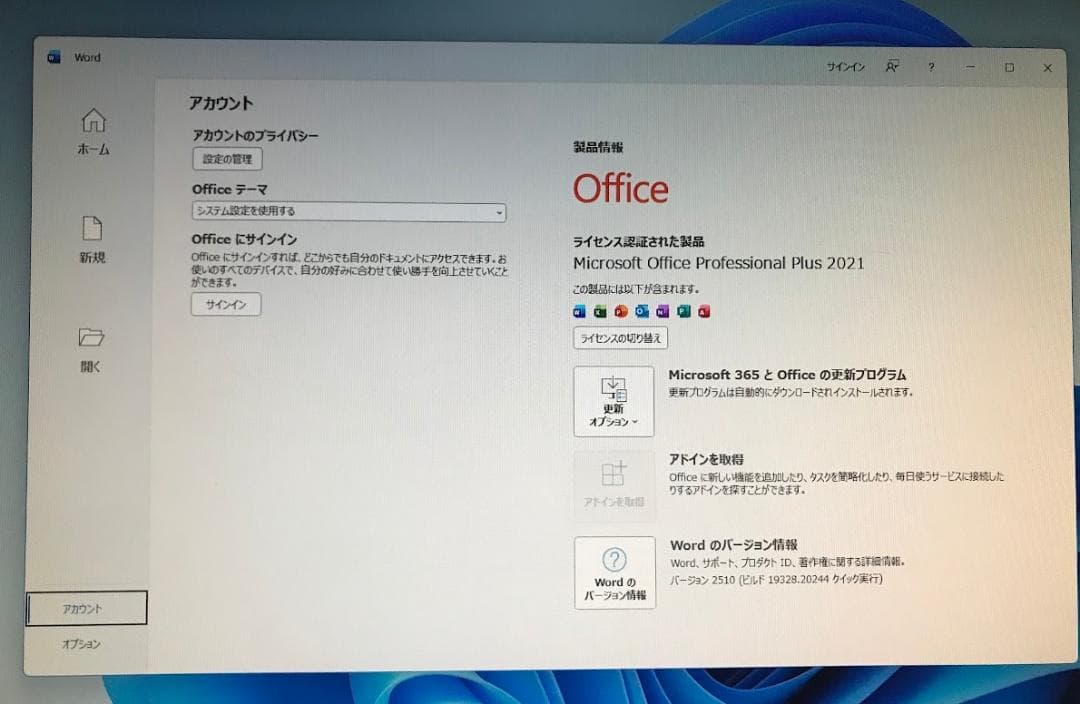Open Word のバージョン情報 via the question mark icon
This screenshot has width=1080, height=704.
[613, 572]
